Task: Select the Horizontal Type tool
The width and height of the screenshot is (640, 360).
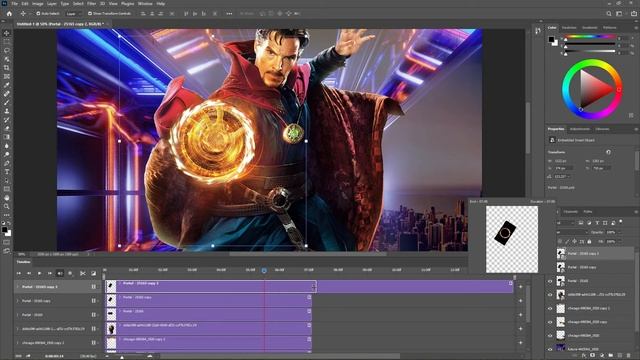Action: (7, 172)
